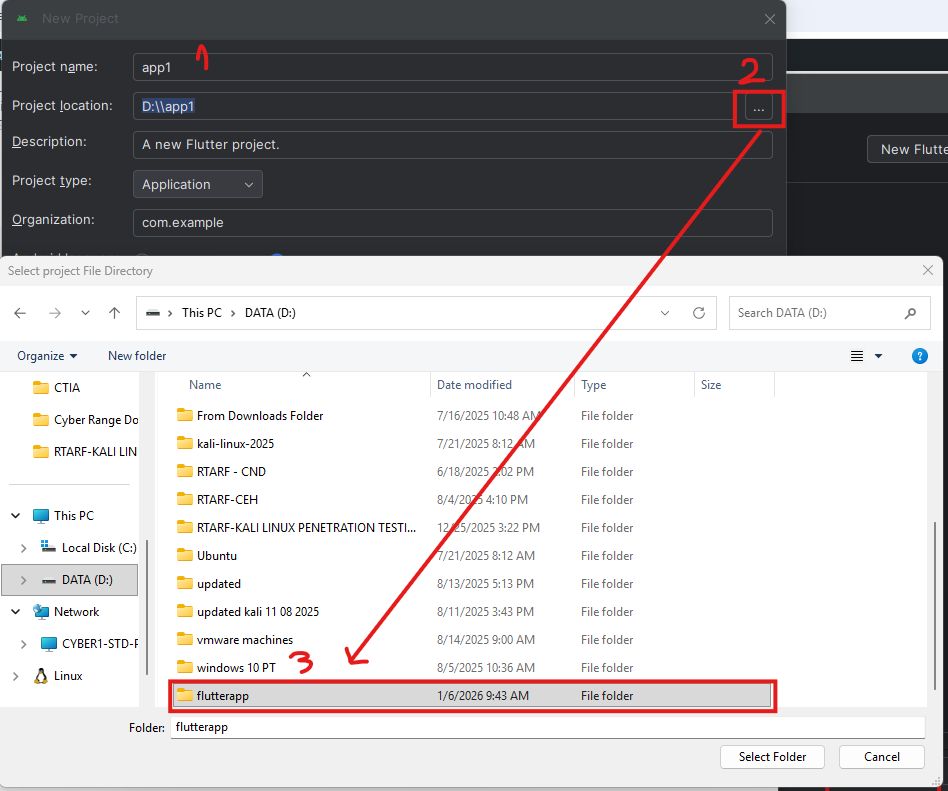The image size is (948, 791).
Task: Open the Organize menu
Action: tap(47, 356)
